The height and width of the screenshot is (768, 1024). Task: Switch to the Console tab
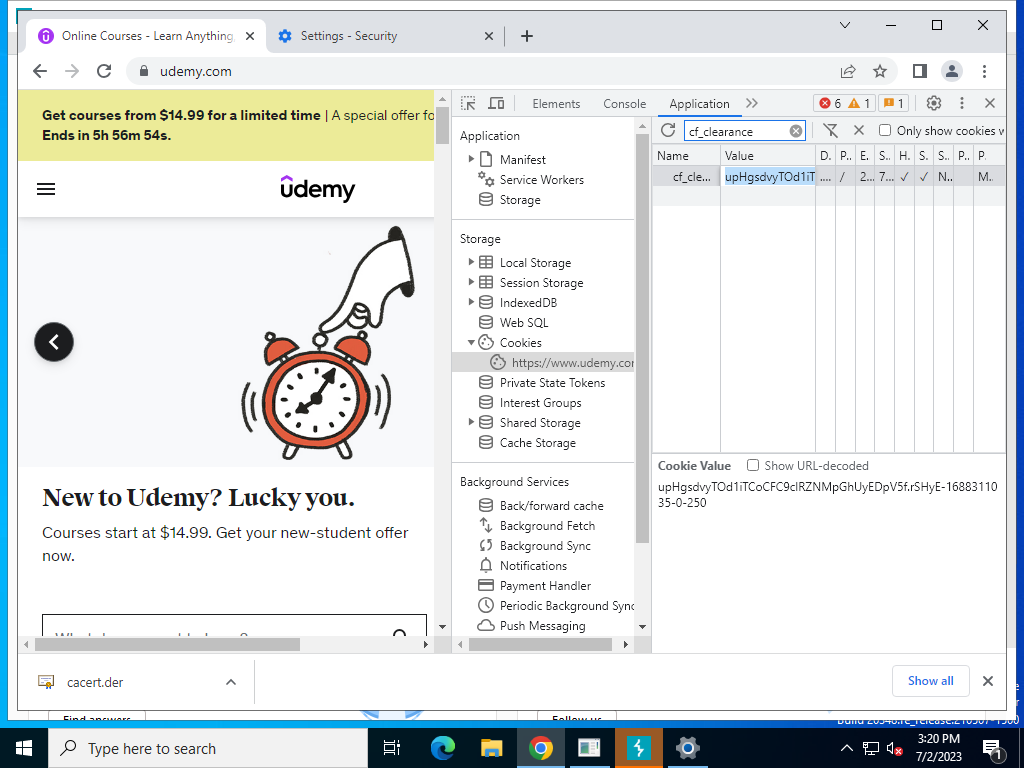tap(624, 104)
